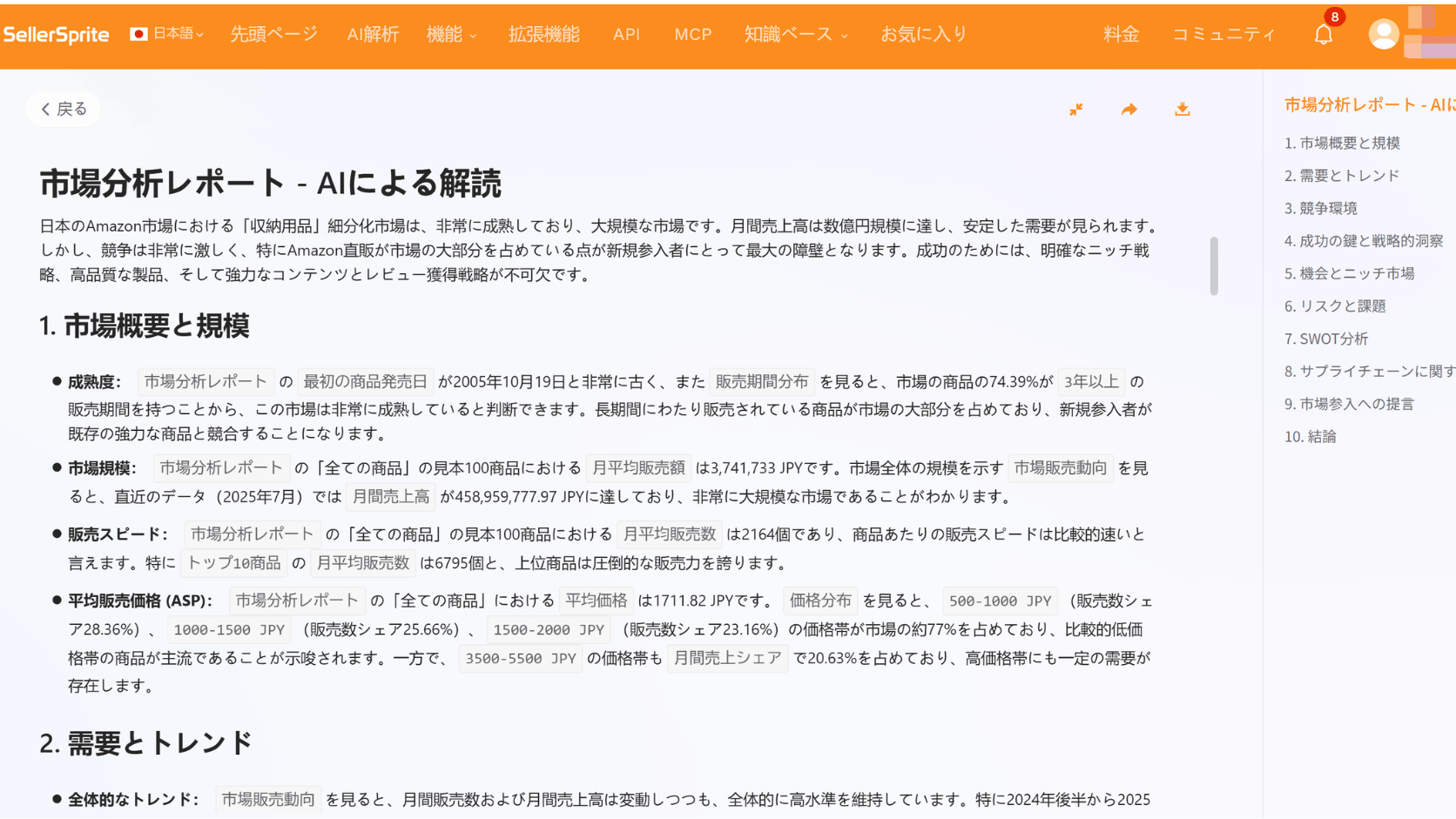Jump to 7. SWOT分析 in outline
1456x819 pixels.
(1326, 339)
